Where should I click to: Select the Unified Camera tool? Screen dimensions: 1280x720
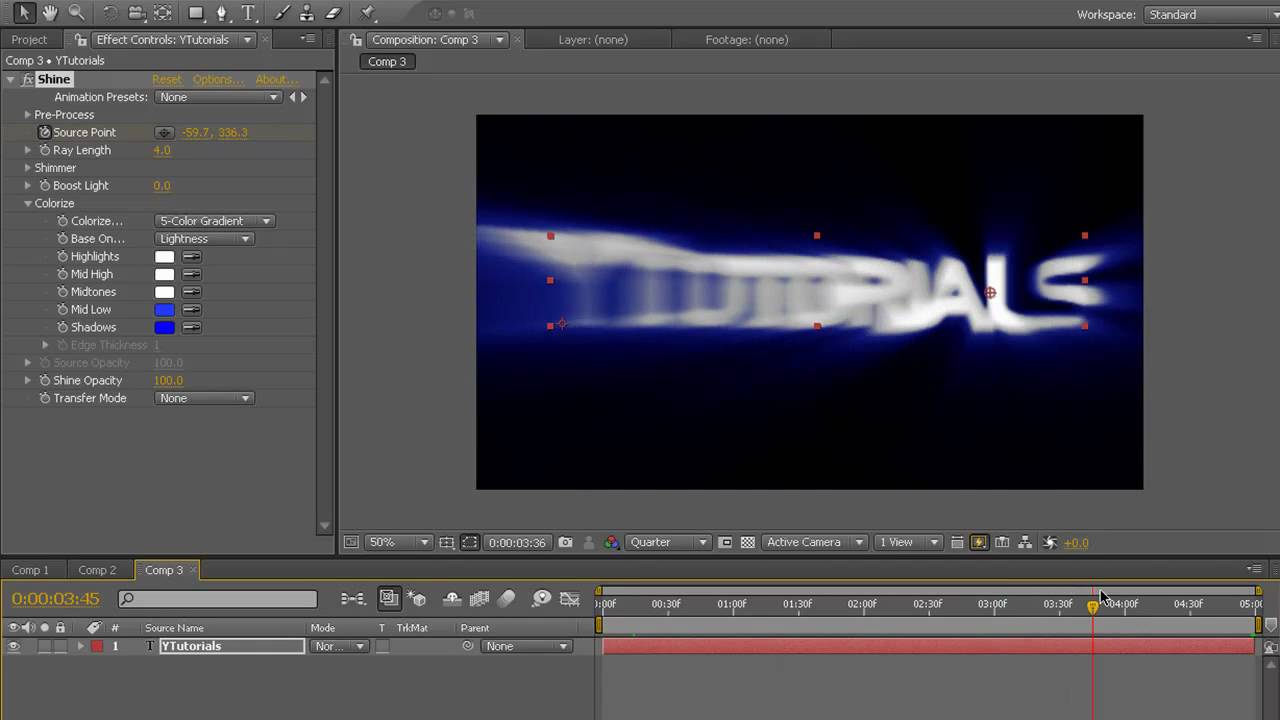tap(136, 13)
